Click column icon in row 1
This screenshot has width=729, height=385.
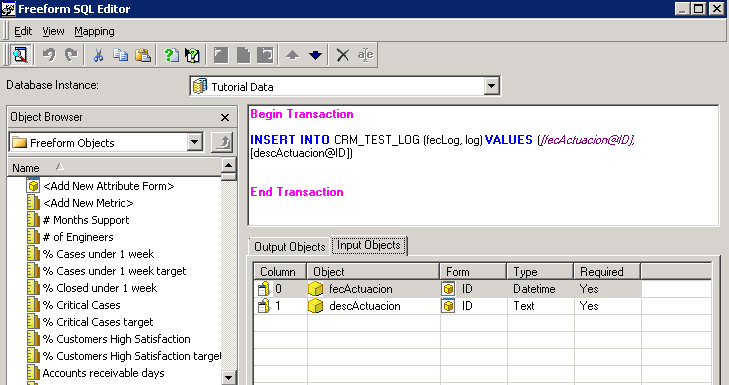(x=264, y=306)
